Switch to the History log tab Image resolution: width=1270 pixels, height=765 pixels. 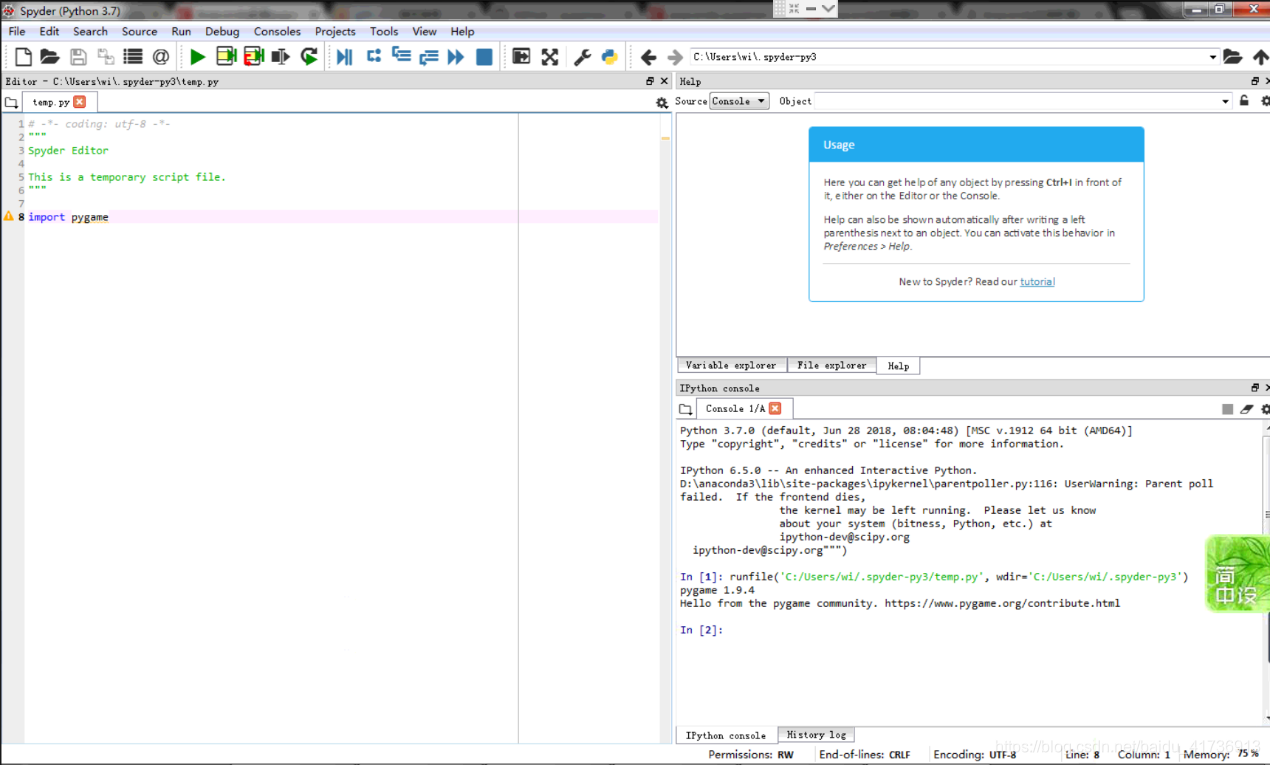[x=815, y=735]
